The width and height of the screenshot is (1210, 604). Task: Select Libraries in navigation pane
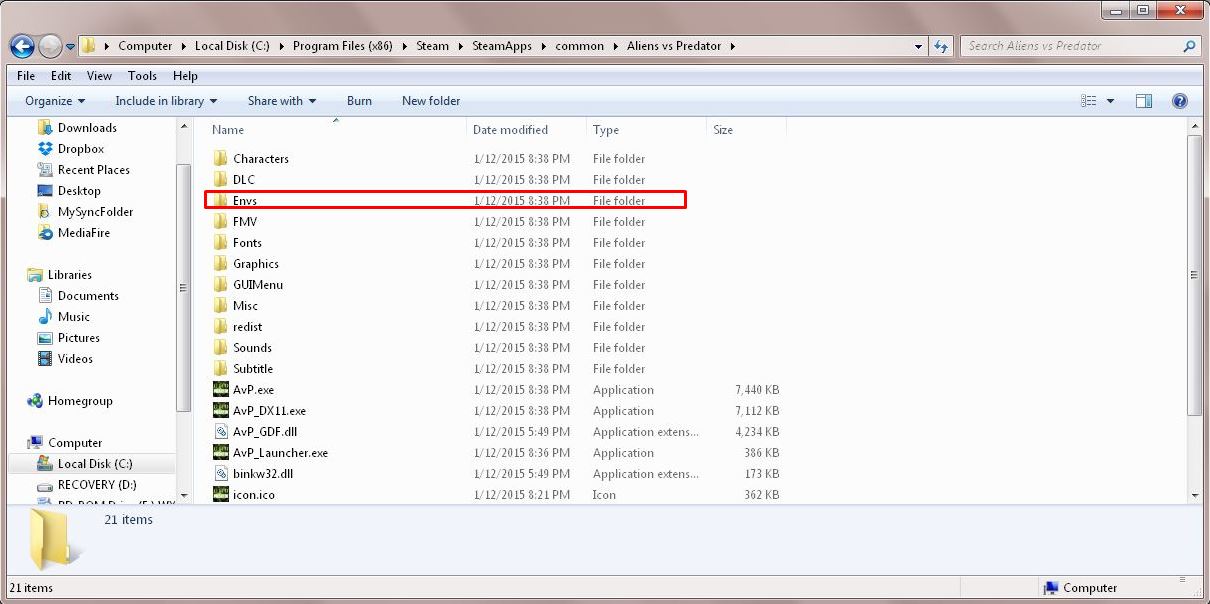tap(69, 275)
